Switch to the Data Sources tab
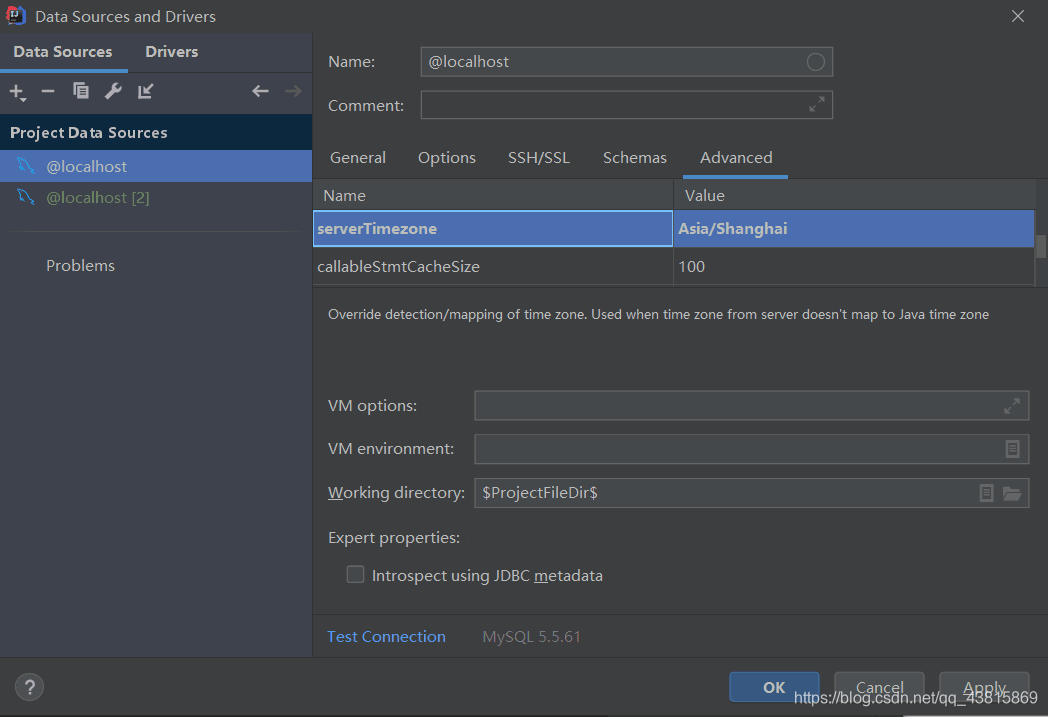Viewport: 1048px width, 717px height. pos(63,51)
